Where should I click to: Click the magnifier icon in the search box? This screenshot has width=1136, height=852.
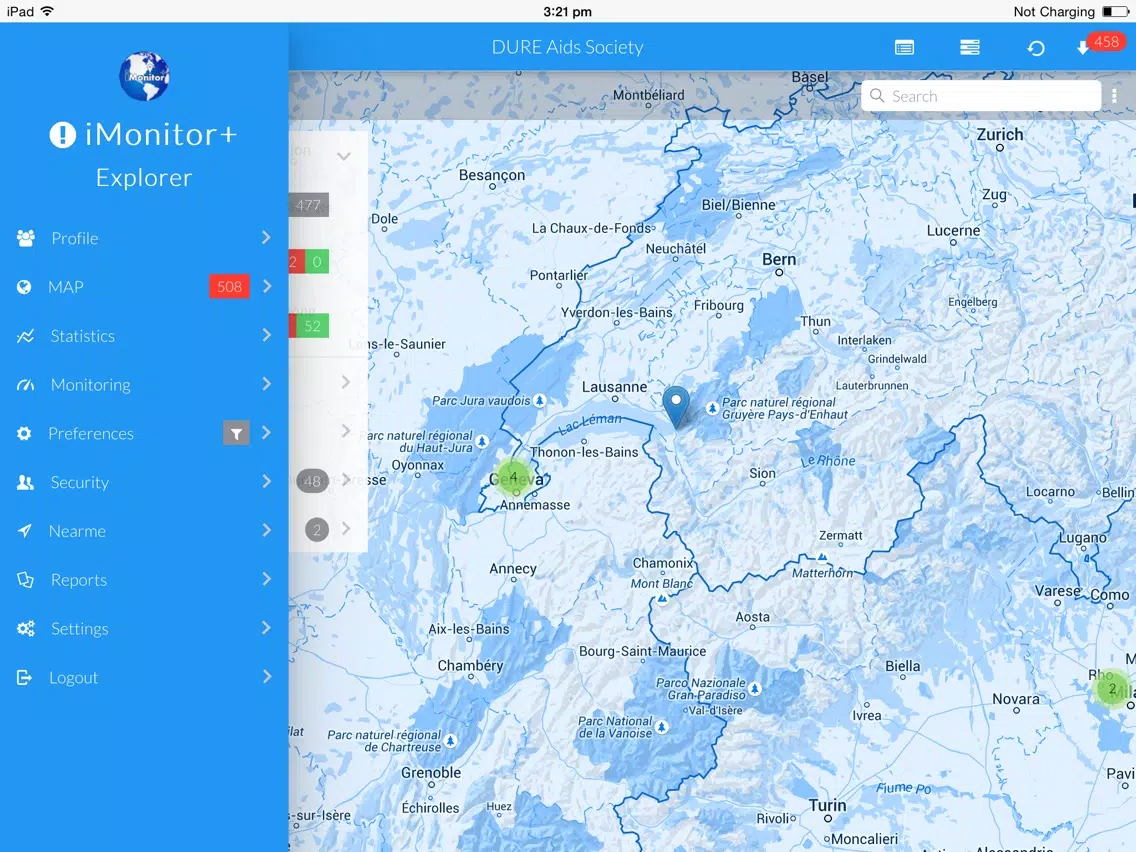click(877, 96)
